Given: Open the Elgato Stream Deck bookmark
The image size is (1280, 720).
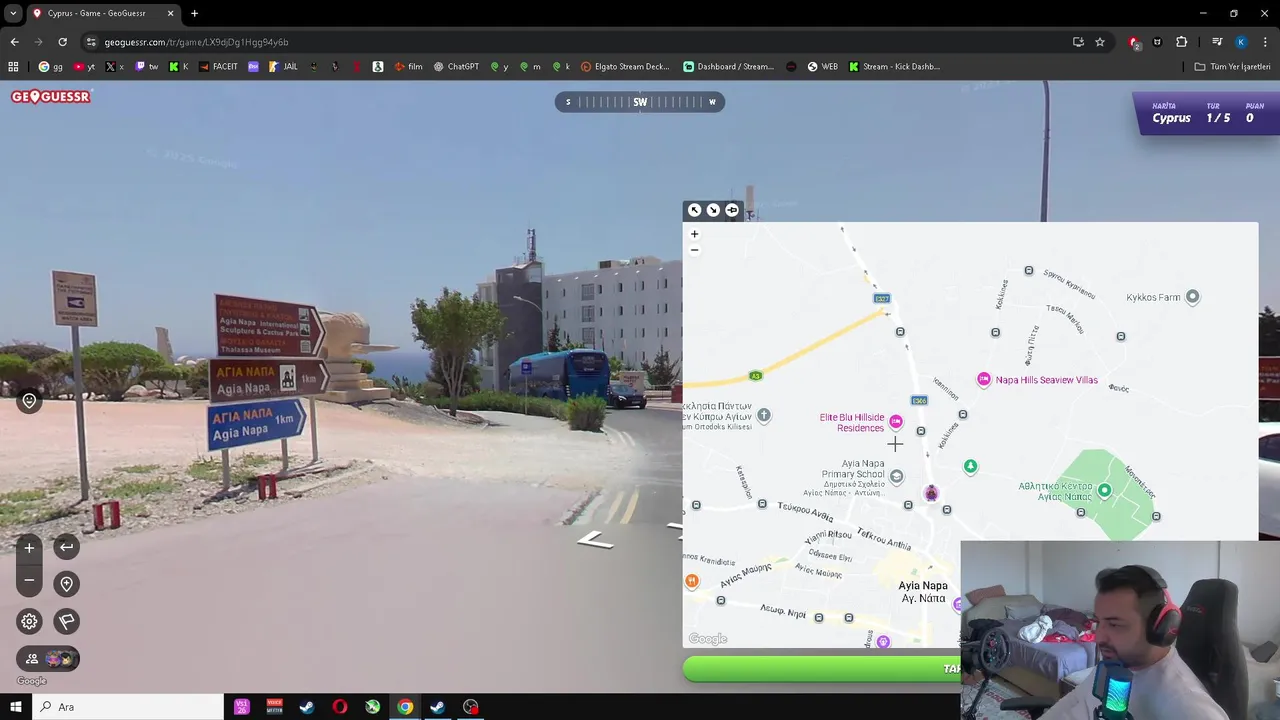Looking at the screenshot, I should pyautogui.click(x=625, y=67).
